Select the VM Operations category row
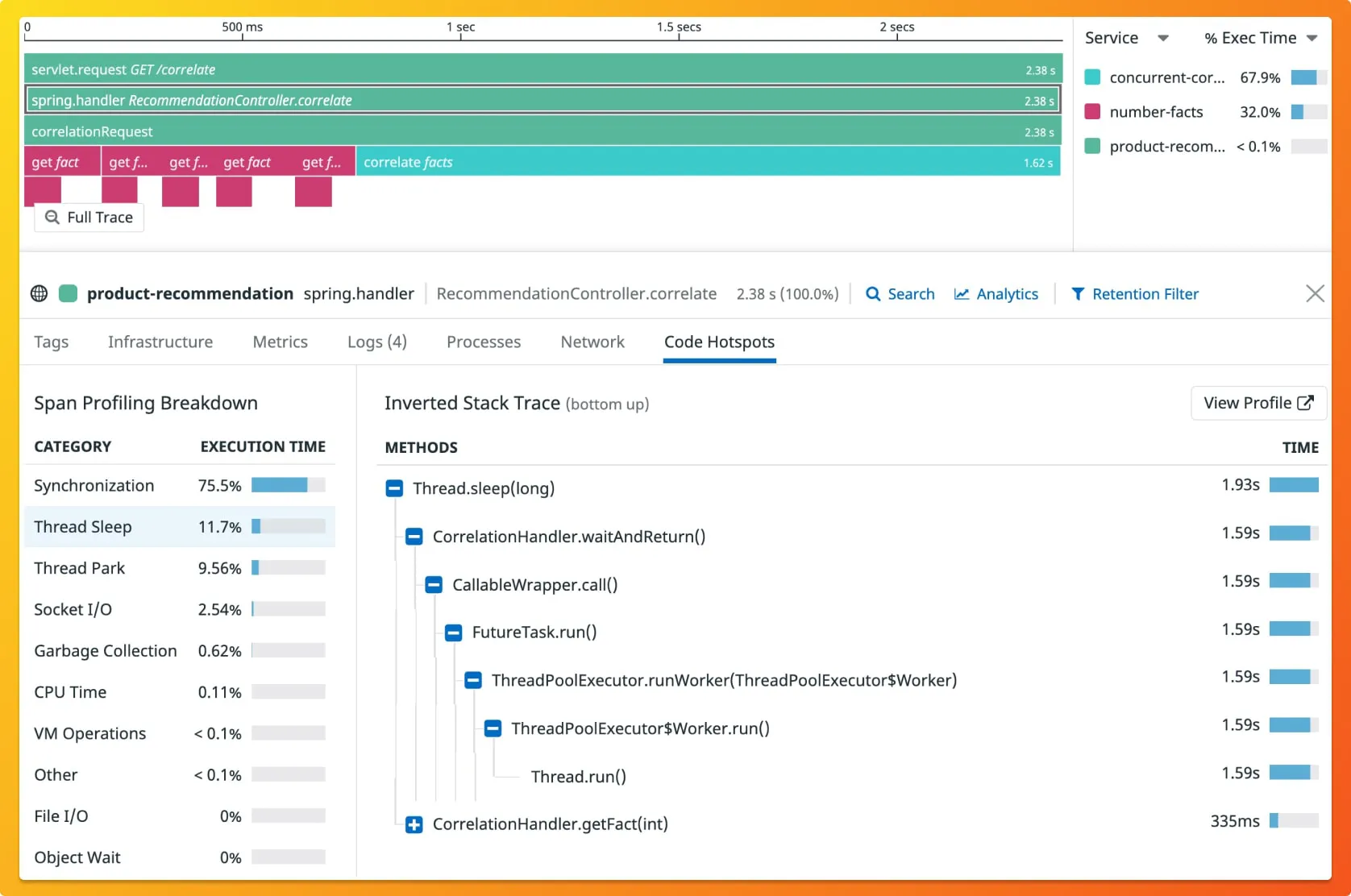This screenshot has width=1351, height=896. tap(179, 733)
